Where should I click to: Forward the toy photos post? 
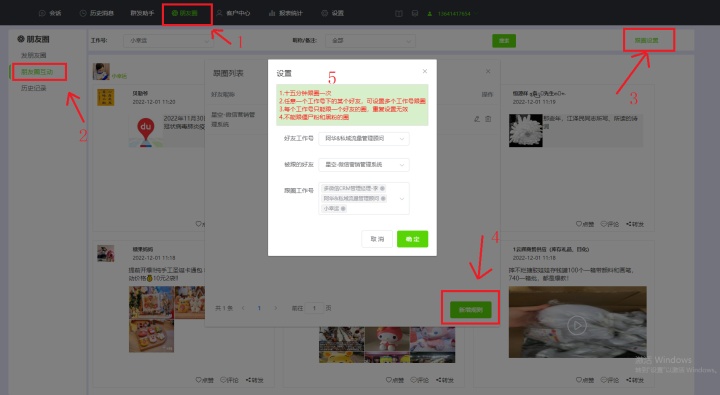coord(444,380)
